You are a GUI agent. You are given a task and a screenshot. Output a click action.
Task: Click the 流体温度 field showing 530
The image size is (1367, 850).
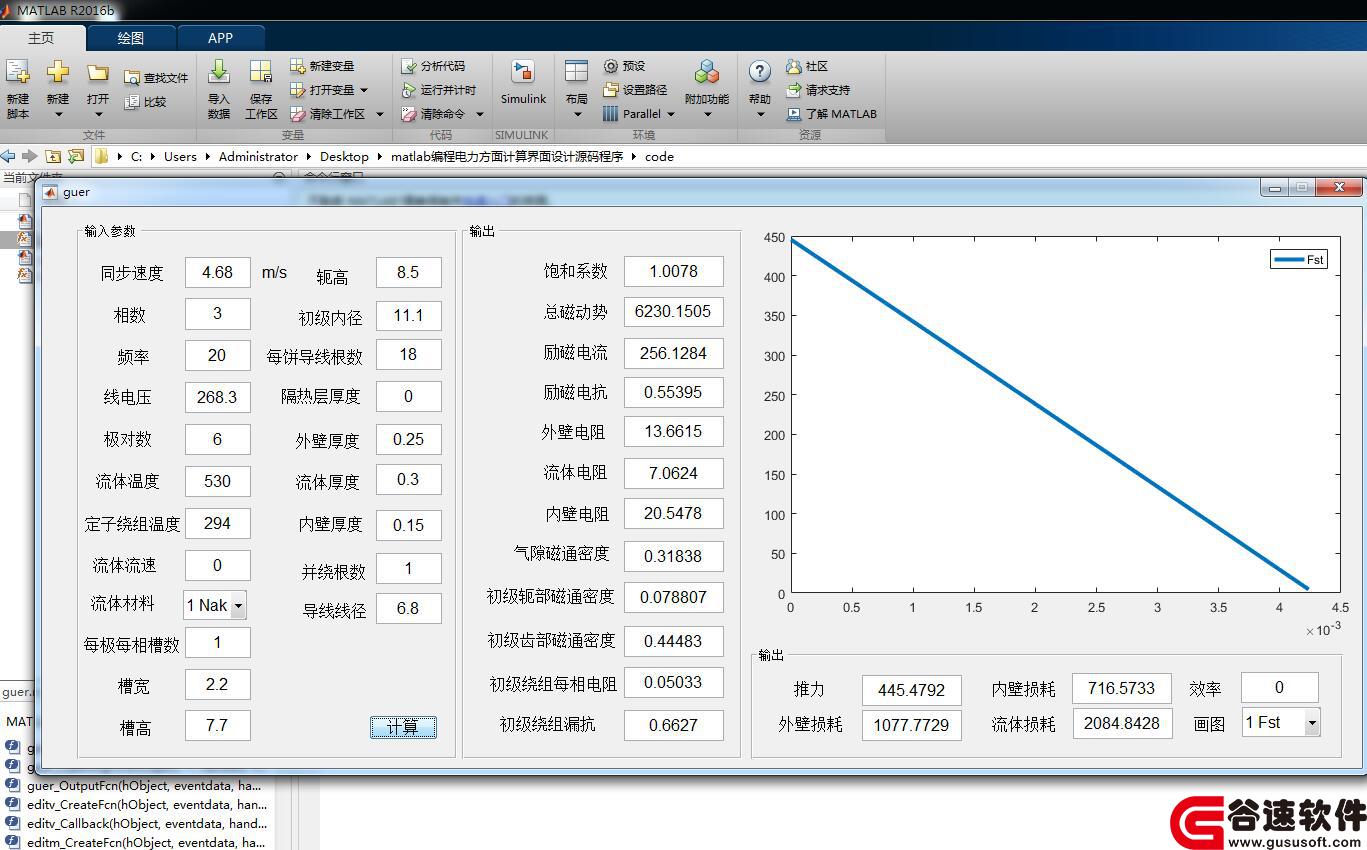[217, 481]
